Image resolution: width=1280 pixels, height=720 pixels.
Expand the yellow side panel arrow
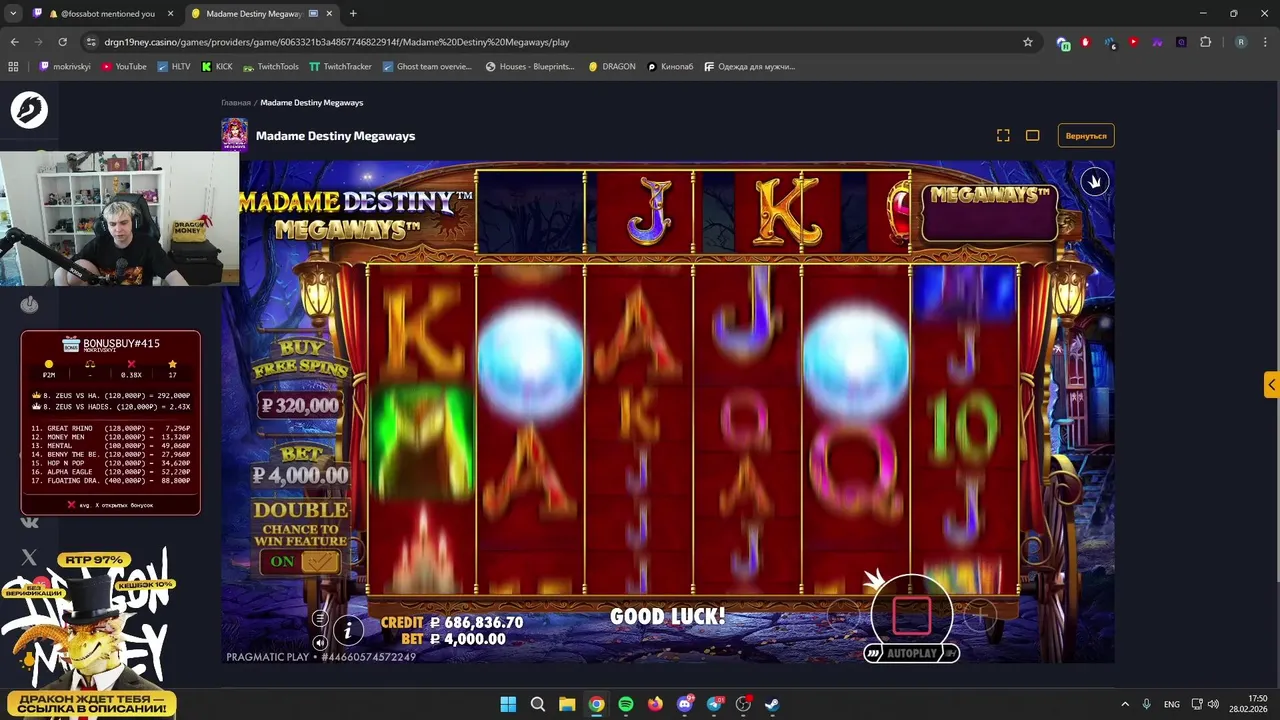point(1271,384)
